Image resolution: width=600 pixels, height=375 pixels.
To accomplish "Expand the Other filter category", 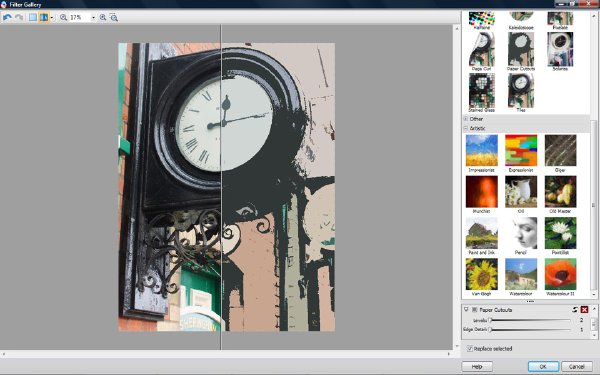I will tap(466, 119).
